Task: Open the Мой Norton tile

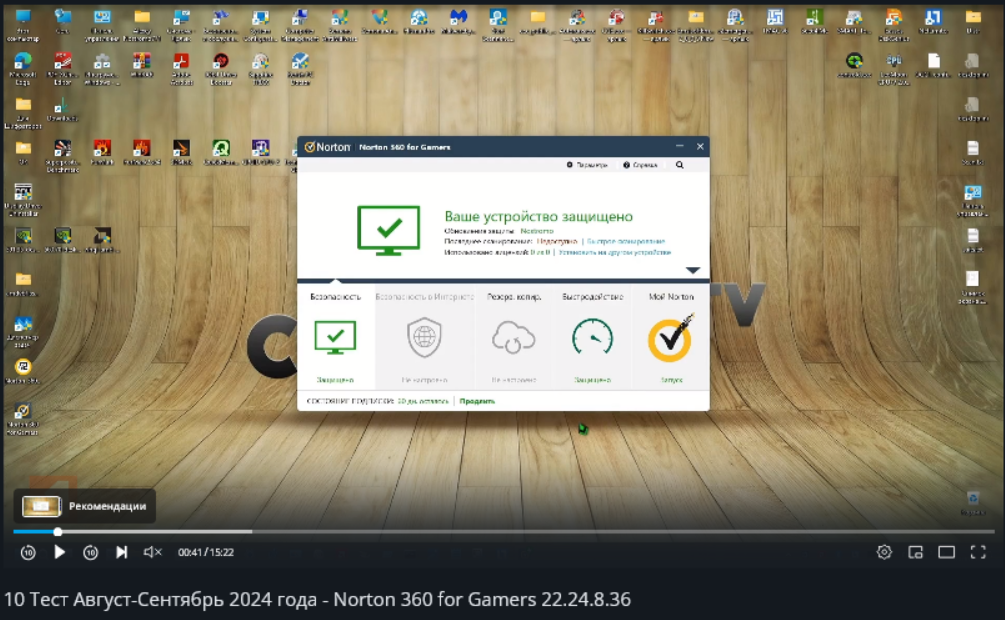Action: click(x=670, y=337)
